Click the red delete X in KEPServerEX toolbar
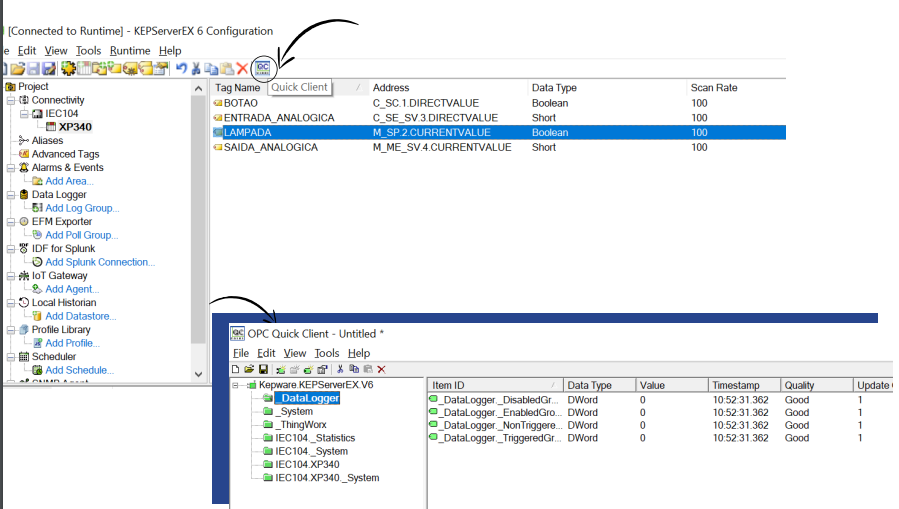The width and height of the screenshot is (899, 509). click(x=242, y=69)
